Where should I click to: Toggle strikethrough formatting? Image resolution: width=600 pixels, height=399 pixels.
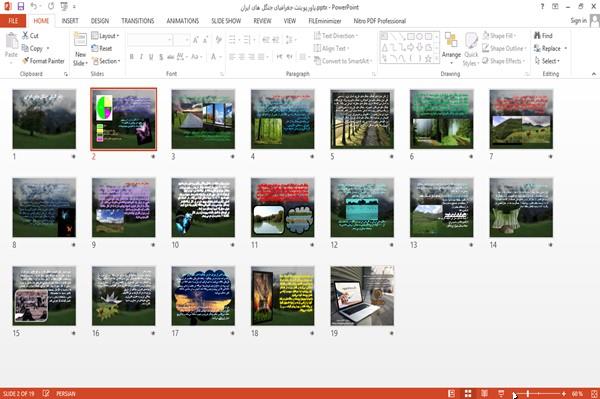pos(171,57)
